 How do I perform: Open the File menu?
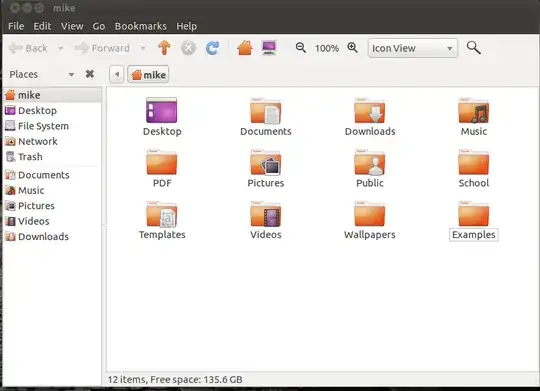pyautogui.click(x=16, y=26)
